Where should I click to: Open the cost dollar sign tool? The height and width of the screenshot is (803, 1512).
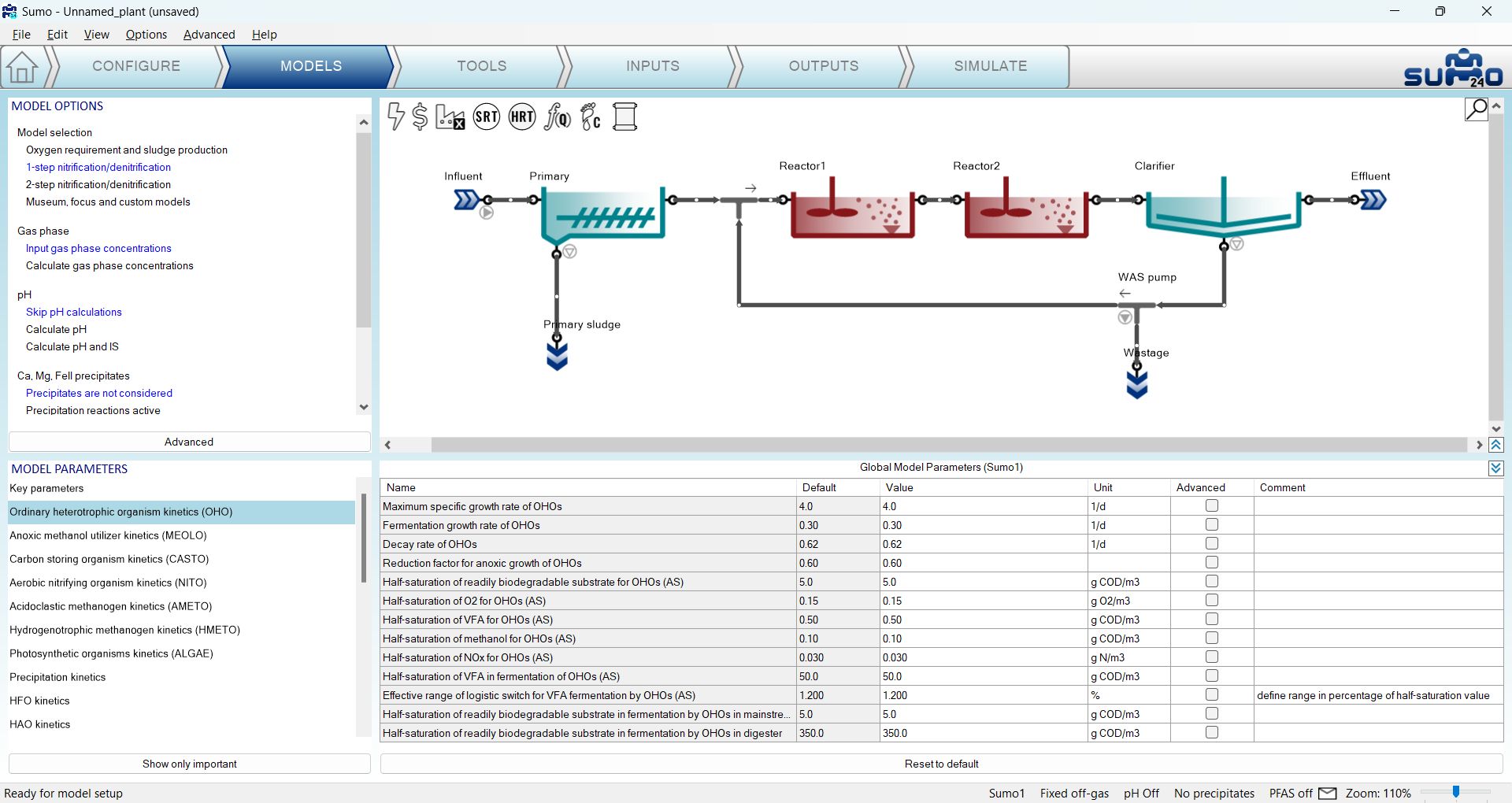click(420, 117)
